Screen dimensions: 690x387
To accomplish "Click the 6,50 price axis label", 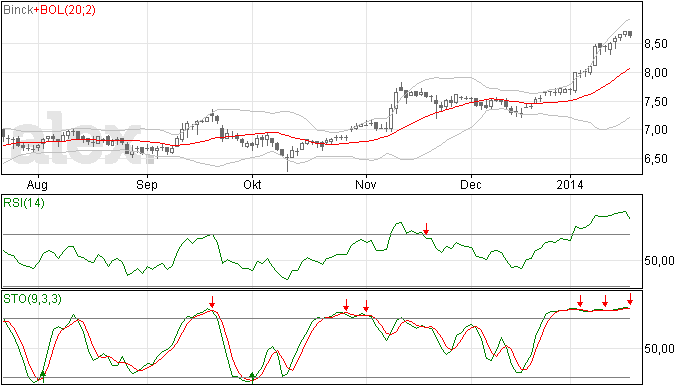I will tap(656, 159).
